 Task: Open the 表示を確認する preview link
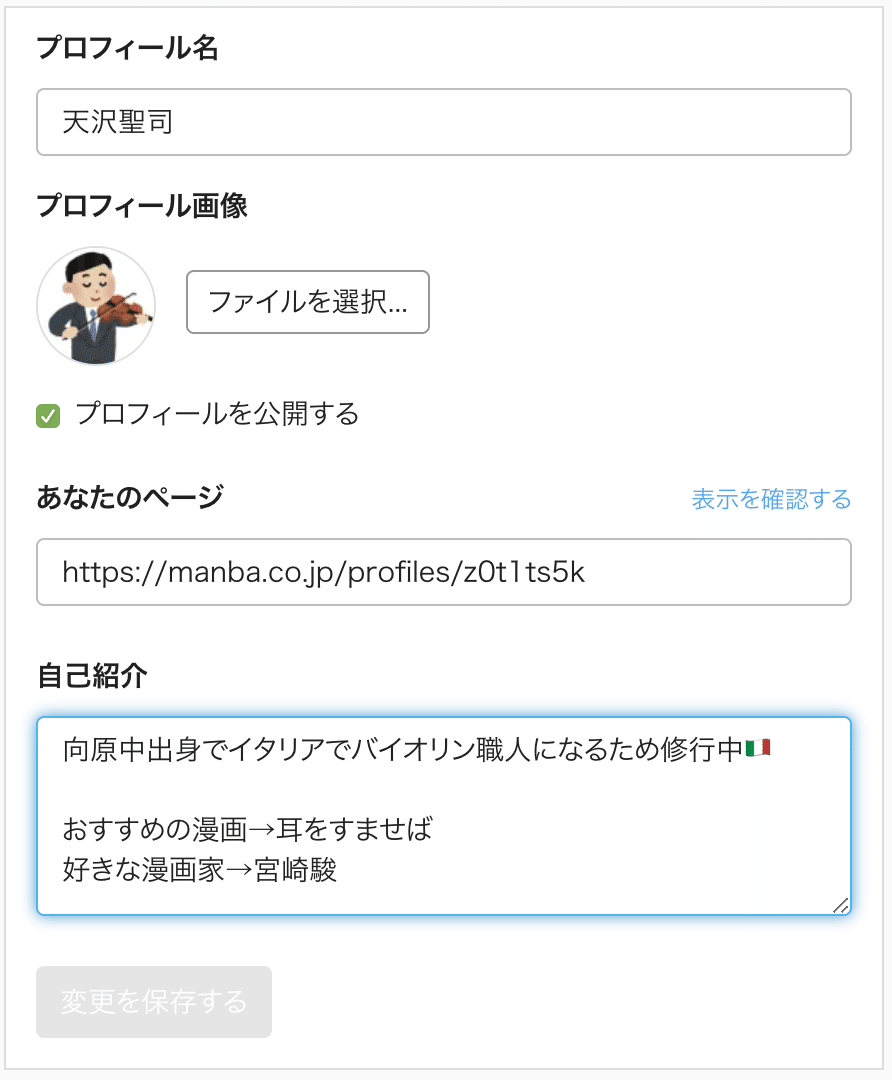772,498
